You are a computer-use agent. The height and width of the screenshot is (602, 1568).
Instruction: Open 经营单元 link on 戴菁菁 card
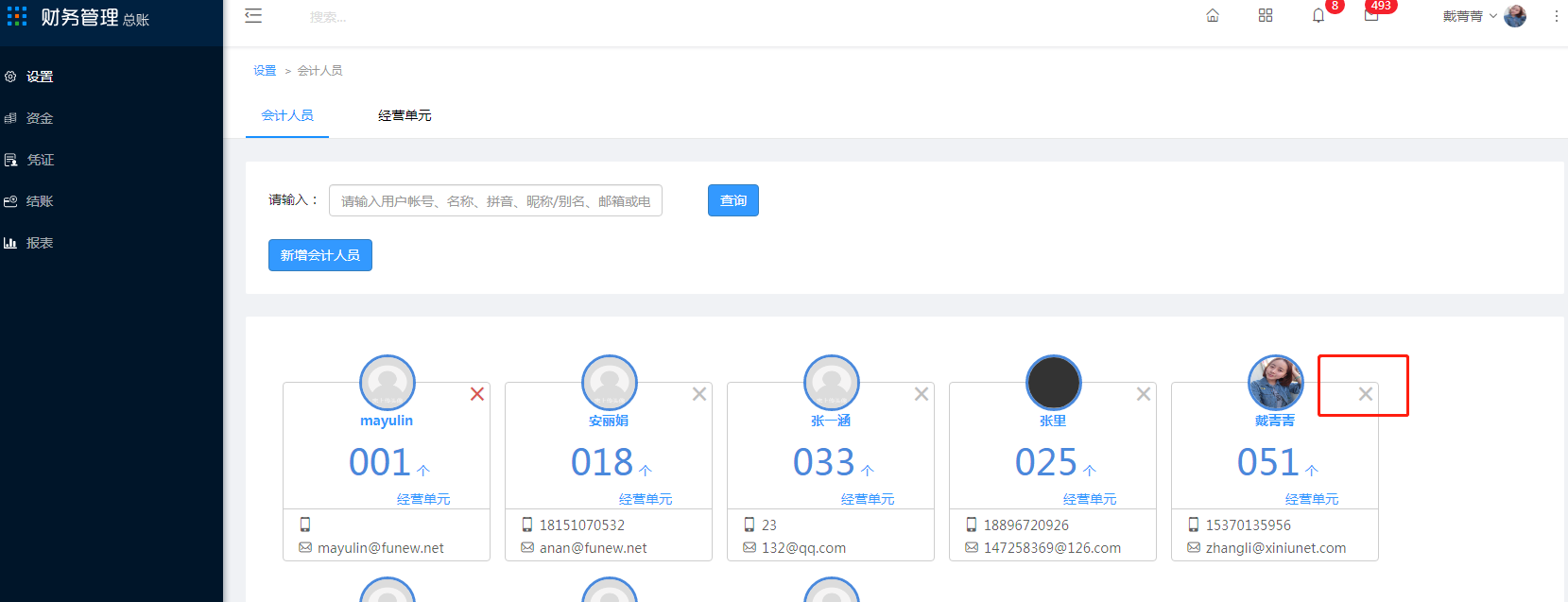pyautogui.click(x=1312, y=499)
